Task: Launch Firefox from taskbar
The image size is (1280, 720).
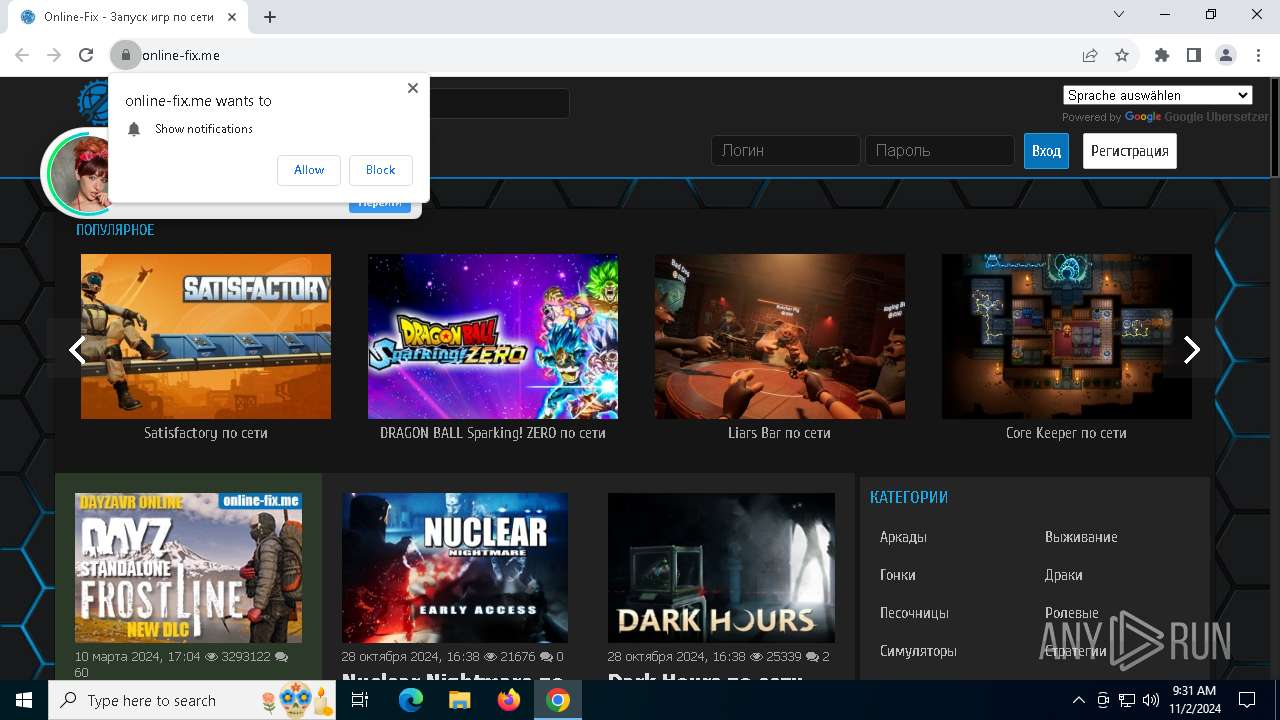Action: click(x=509, y=700)
